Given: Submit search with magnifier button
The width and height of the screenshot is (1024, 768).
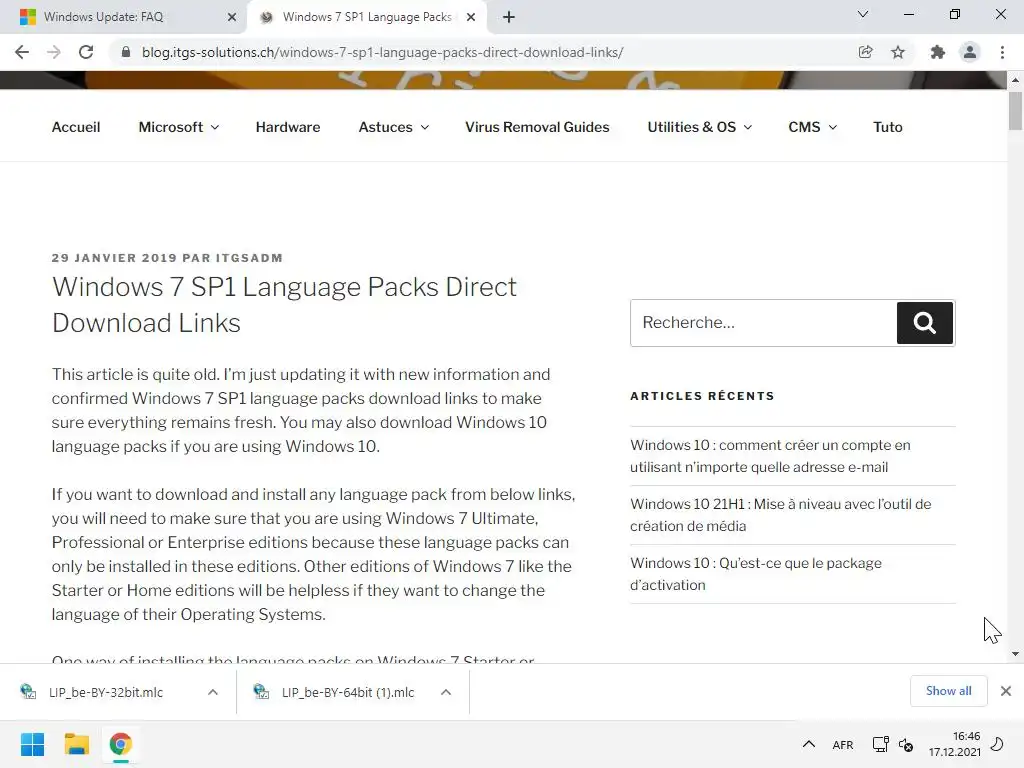Looking at the screenshot, I should (925, 323).
